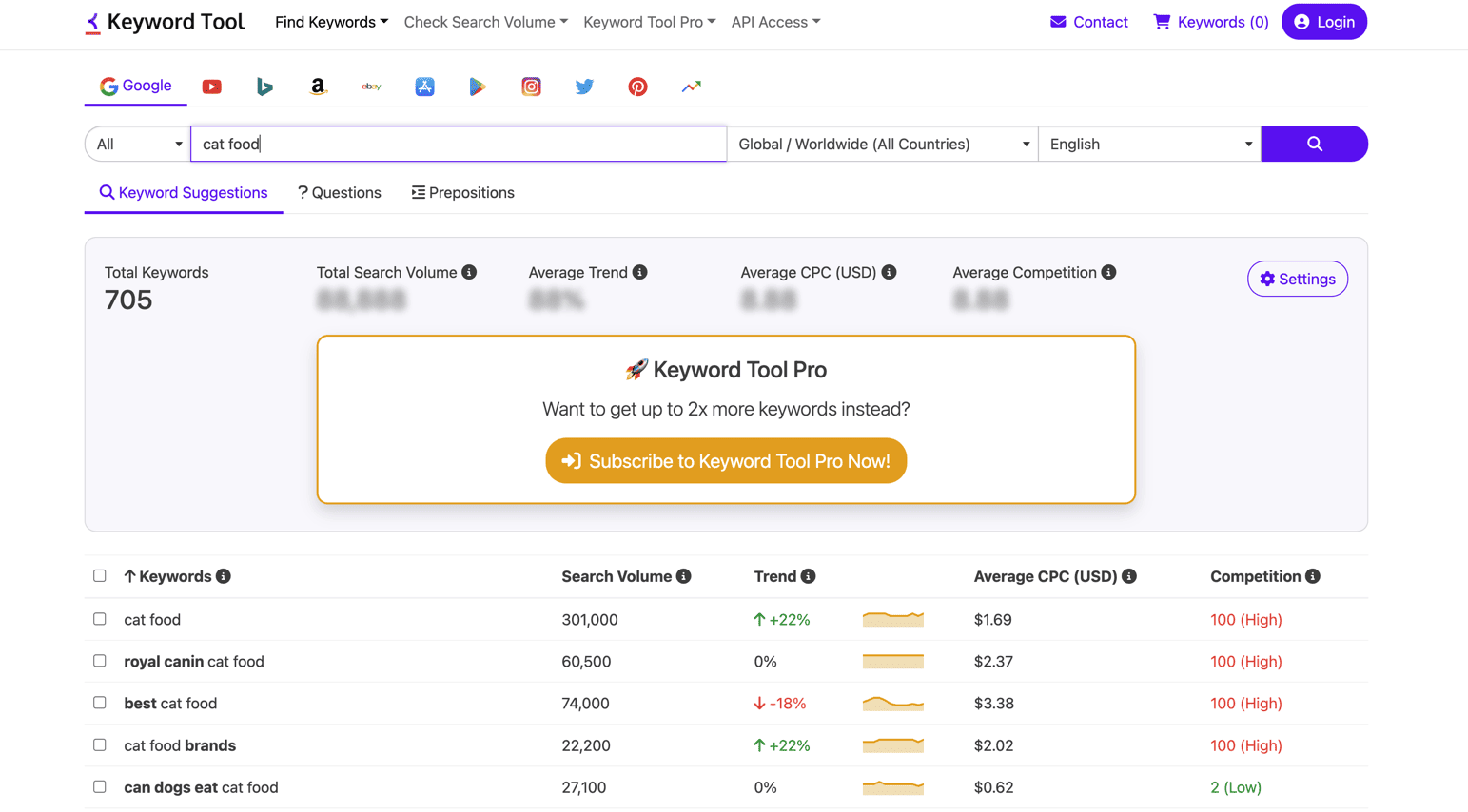Click the info icon beside Total Search Volume
Image resolution: width=1468 pixels, height=812 pixels.
pyautogui.click(x=469, y=272)
